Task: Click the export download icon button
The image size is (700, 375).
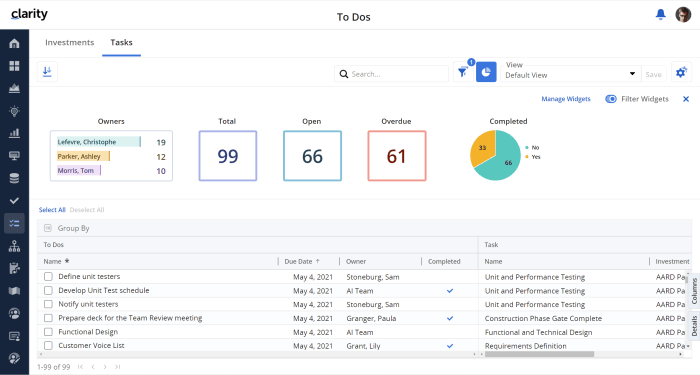Action: [x=47, y=71]
